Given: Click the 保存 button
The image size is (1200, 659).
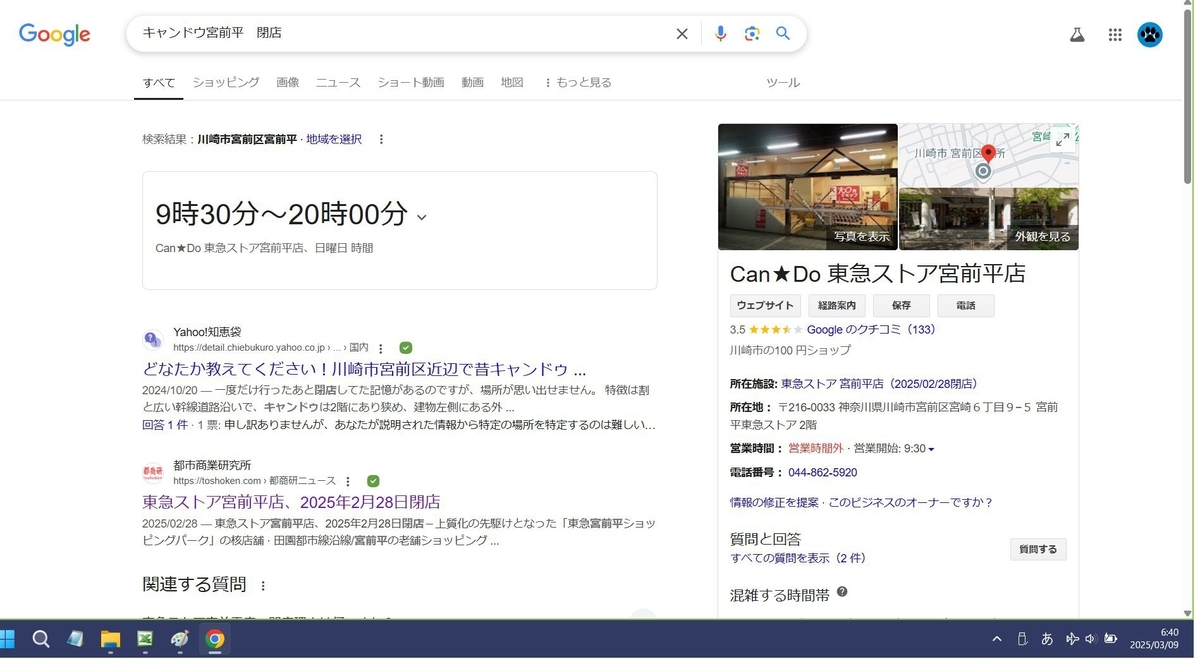Looking at the screenshot, I should [901, 306].
